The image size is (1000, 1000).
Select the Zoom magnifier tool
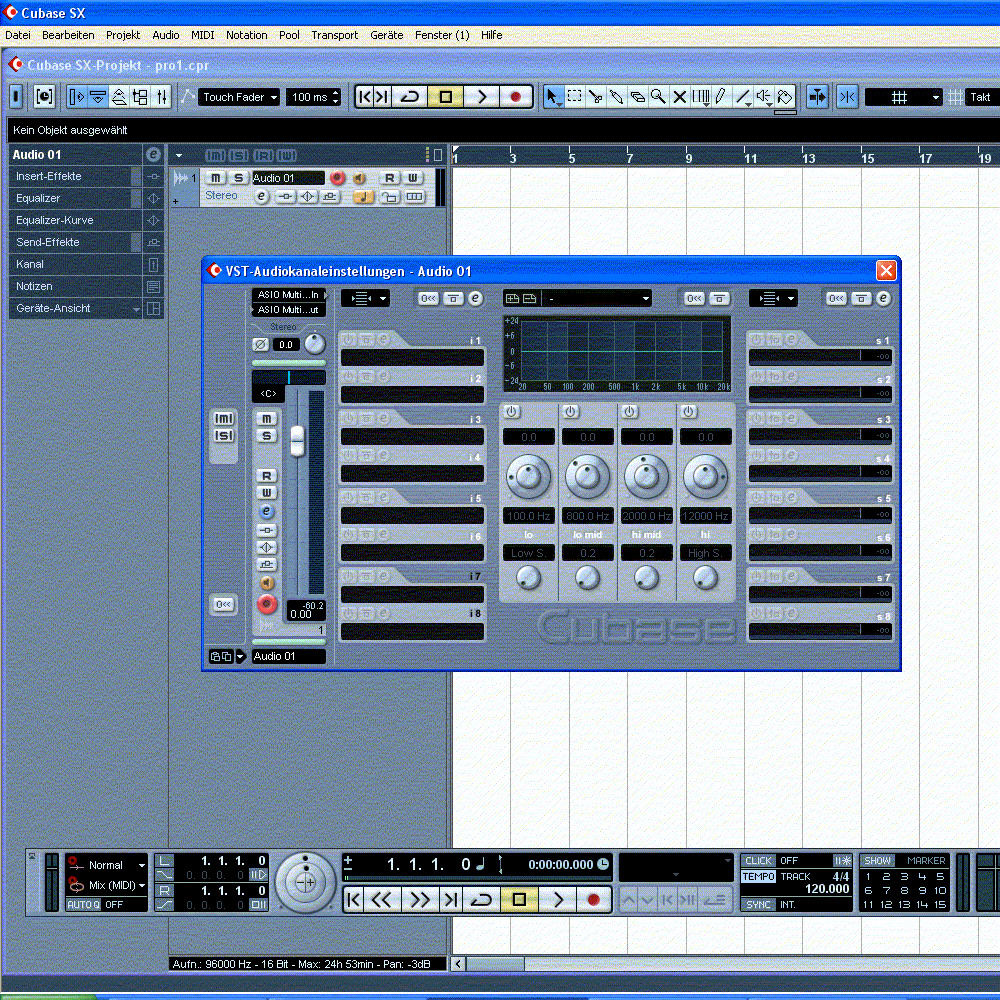(x=658, y=97)
